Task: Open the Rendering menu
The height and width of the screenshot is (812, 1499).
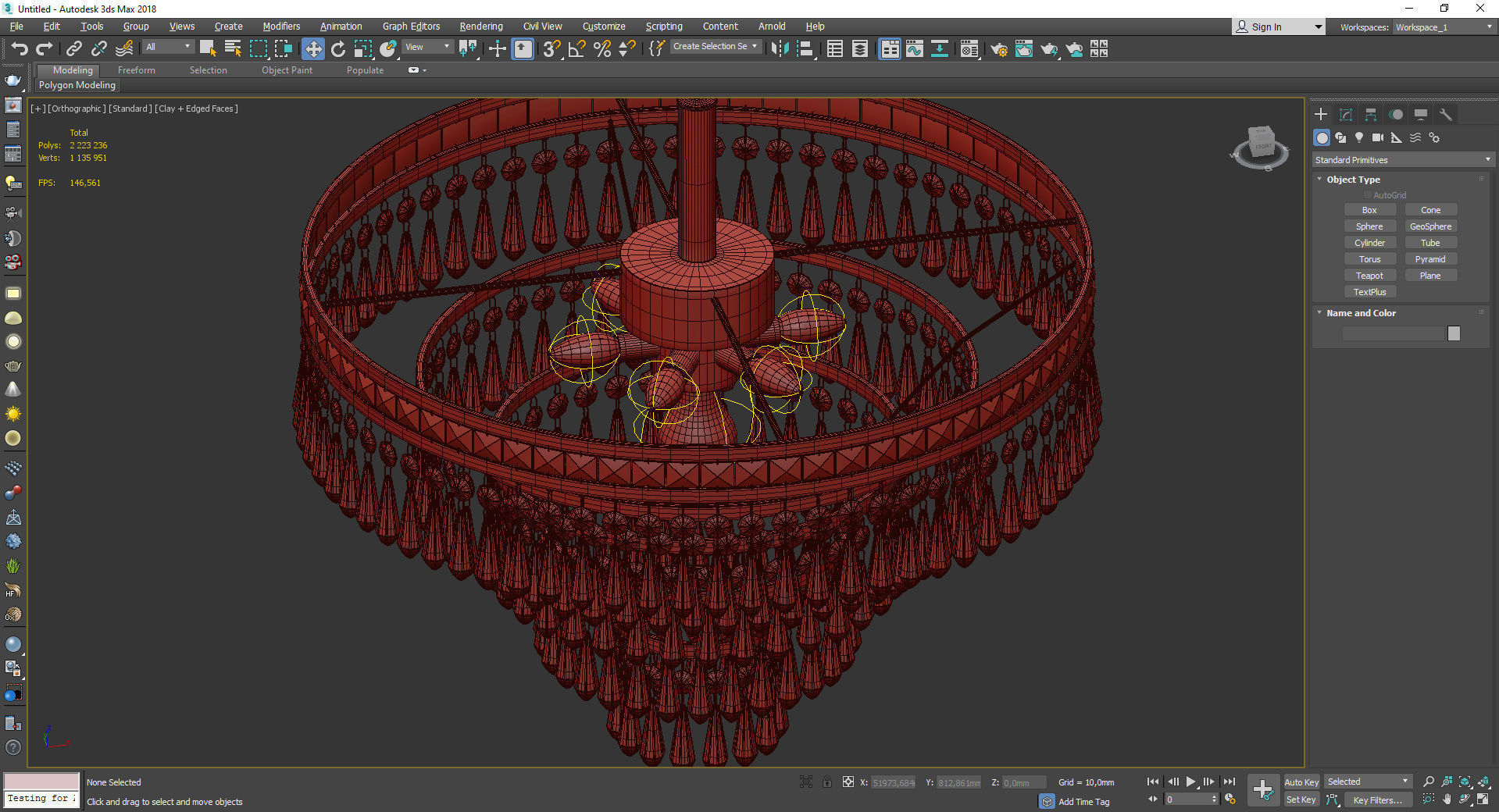Action: tap(481, 27)
